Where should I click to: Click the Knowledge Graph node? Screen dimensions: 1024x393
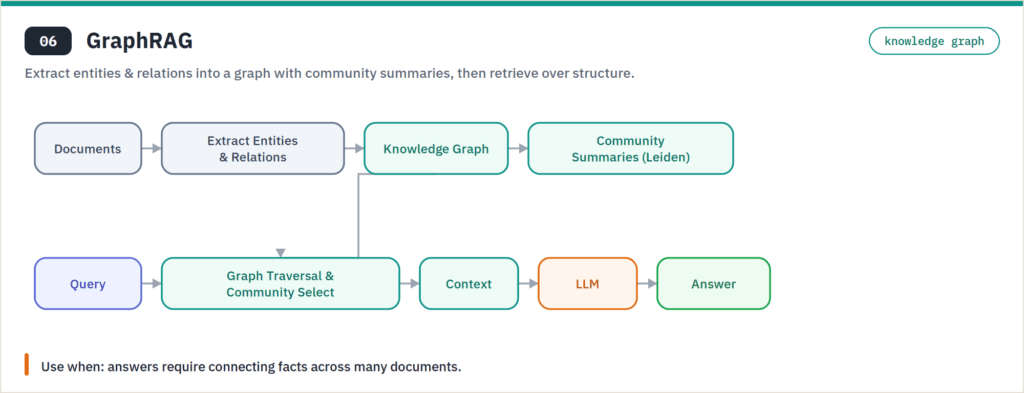pyautogui.click(x=436, y=148)
